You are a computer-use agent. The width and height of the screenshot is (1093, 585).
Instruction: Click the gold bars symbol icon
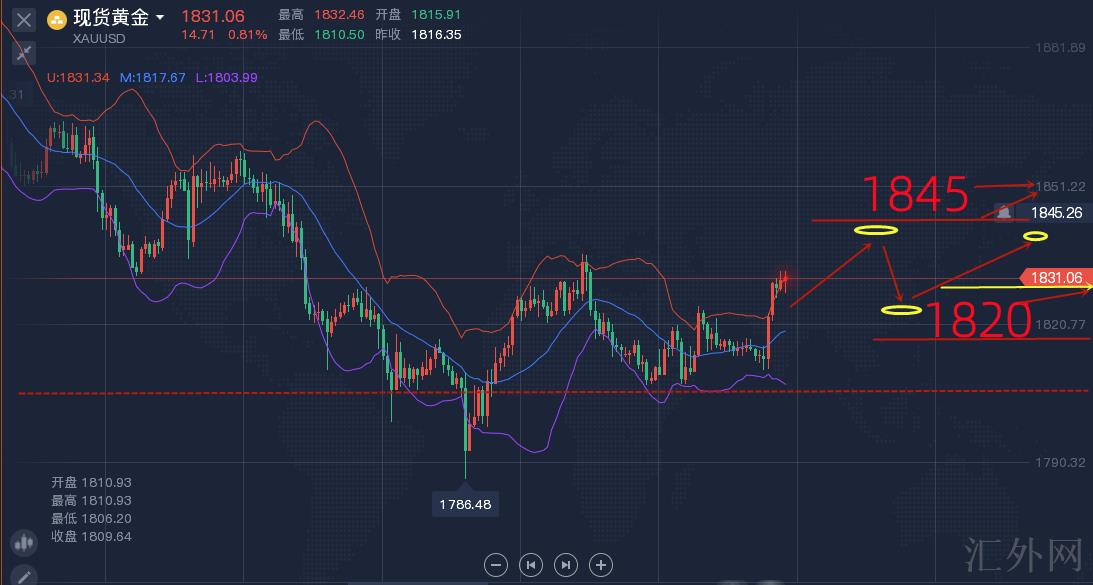57,19
